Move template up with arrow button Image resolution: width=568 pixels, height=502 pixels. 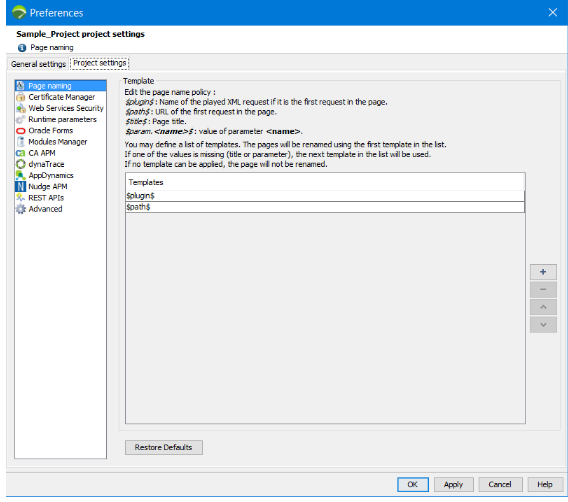[543, 307]
